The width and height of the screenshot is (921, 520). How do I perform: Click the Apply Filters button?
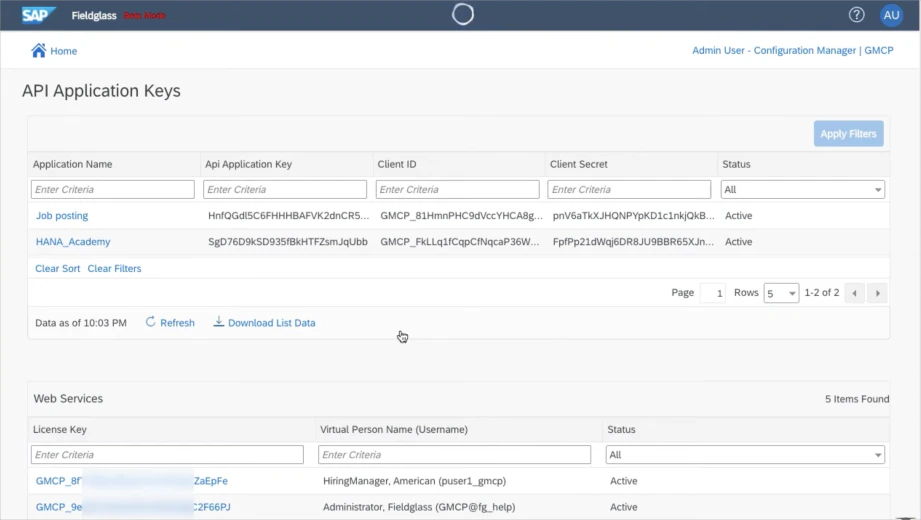848,134
